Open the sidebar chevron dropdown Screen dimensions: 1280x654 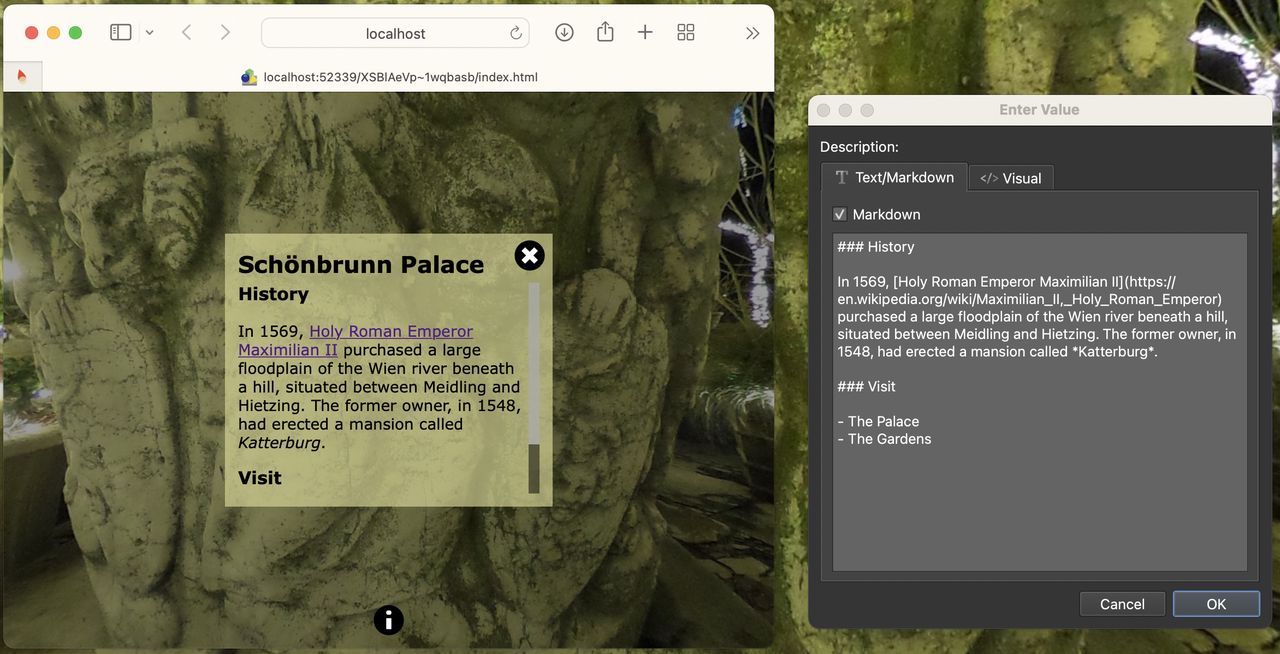pos(148,31)
